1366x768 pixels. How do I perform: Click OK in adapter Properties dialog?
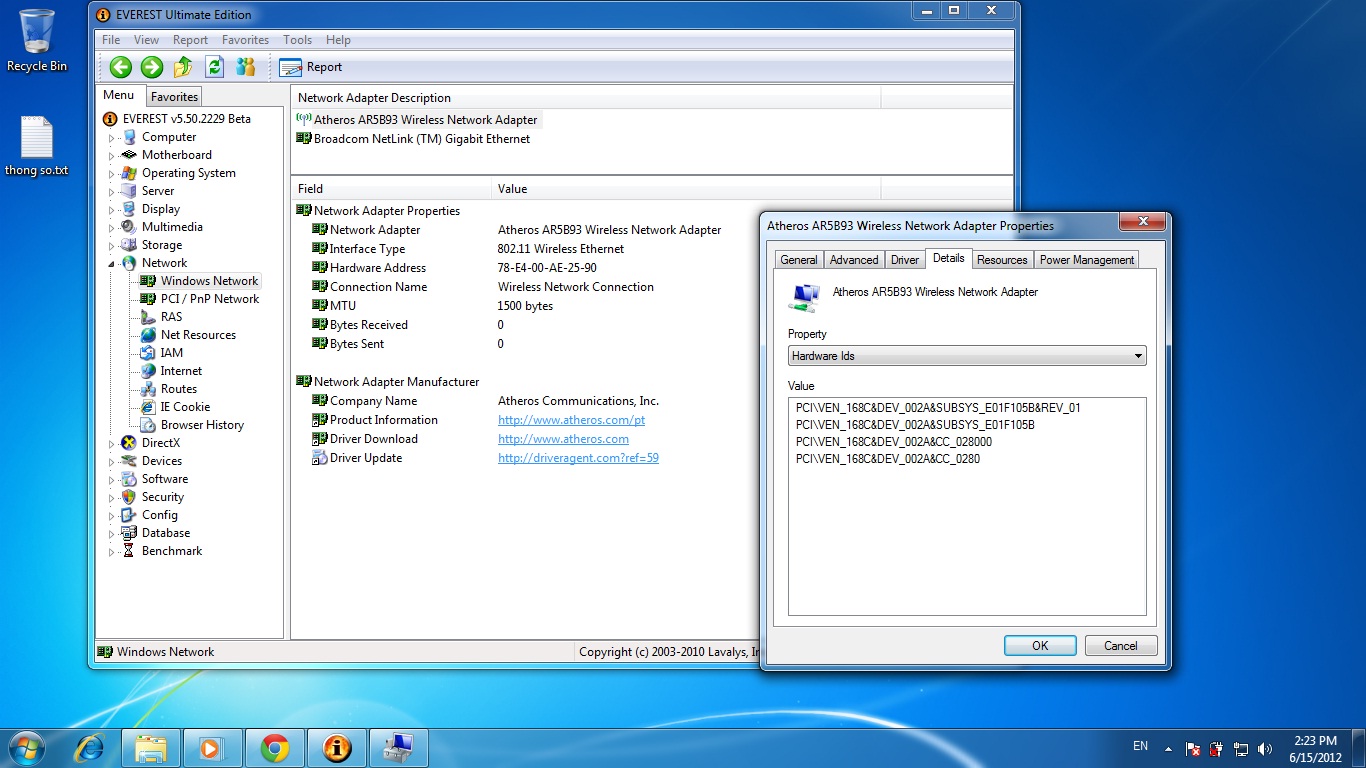(1040, 646)
